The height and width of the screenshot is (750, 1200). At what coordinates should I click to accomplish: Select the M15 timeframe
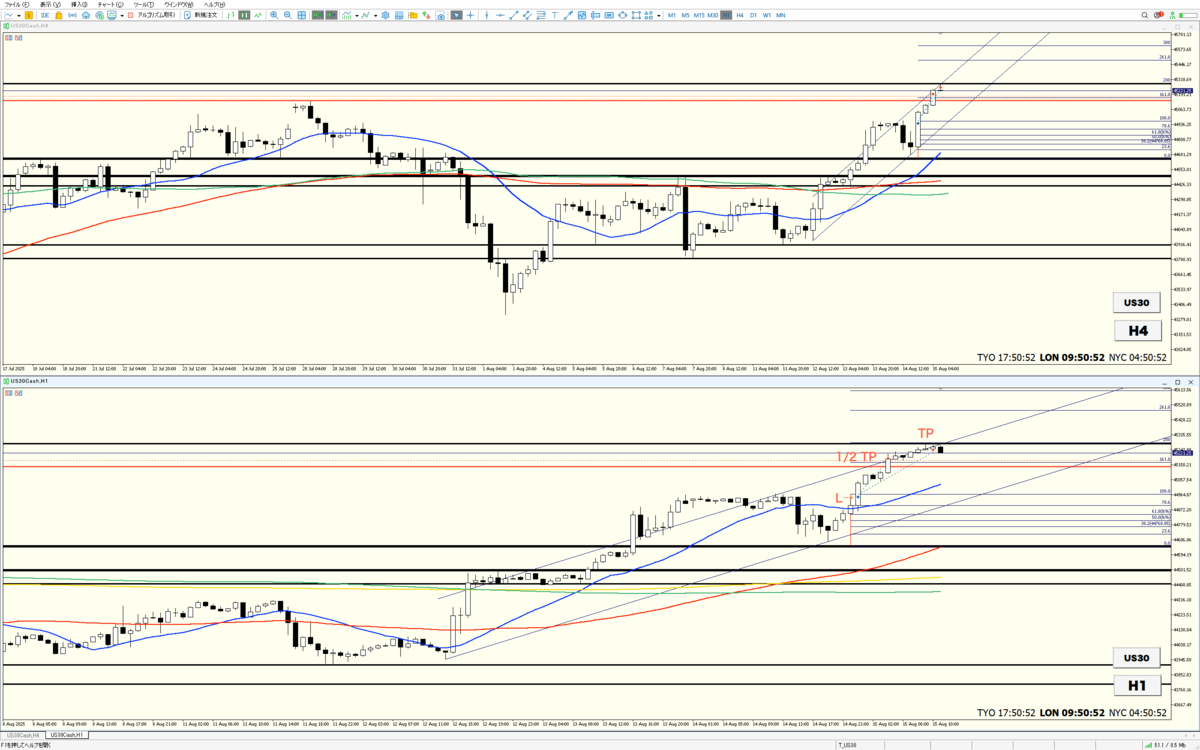[699, 15]
